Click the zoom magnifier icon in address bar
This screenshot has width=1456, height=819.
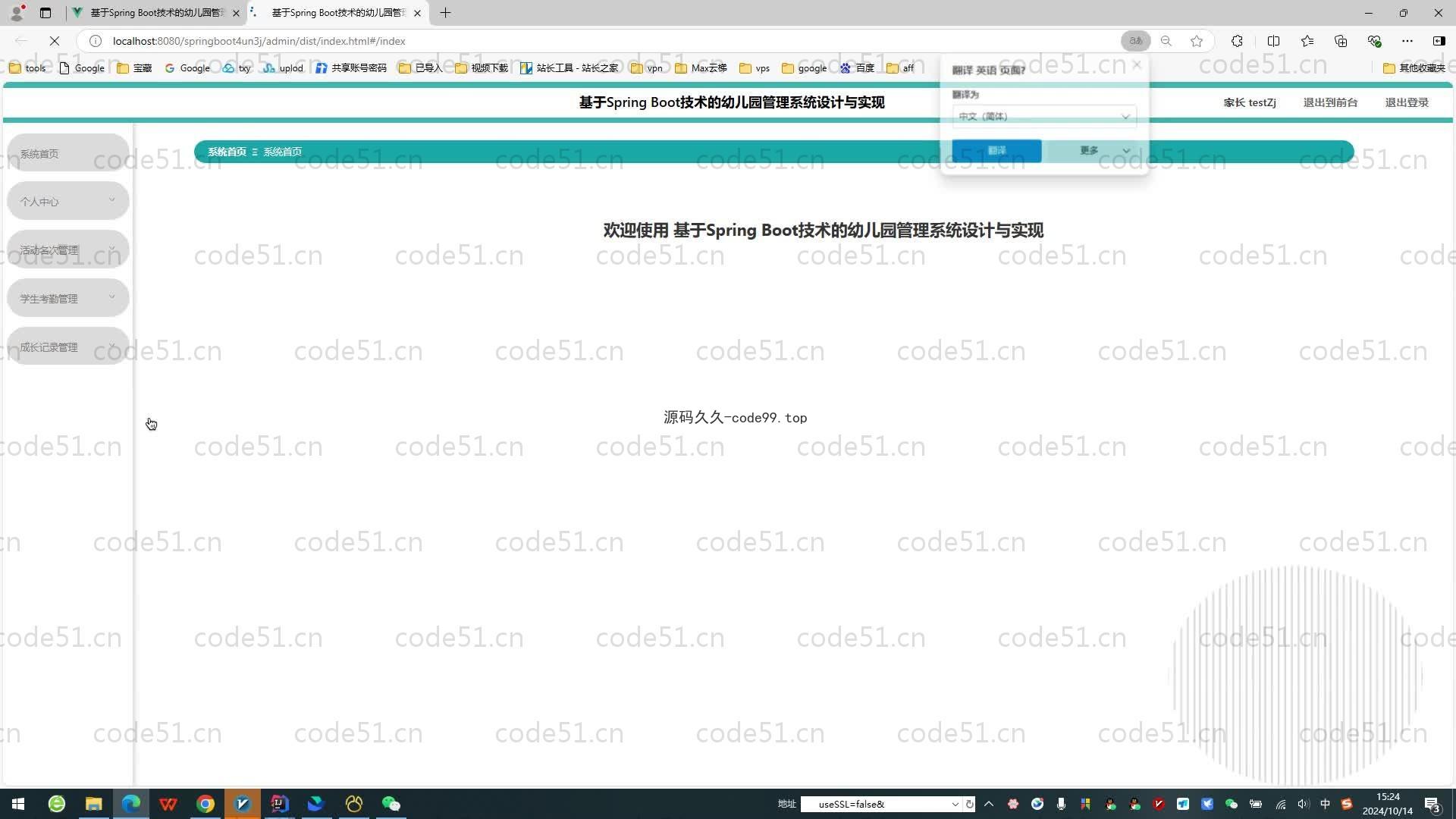point(1166,41)
